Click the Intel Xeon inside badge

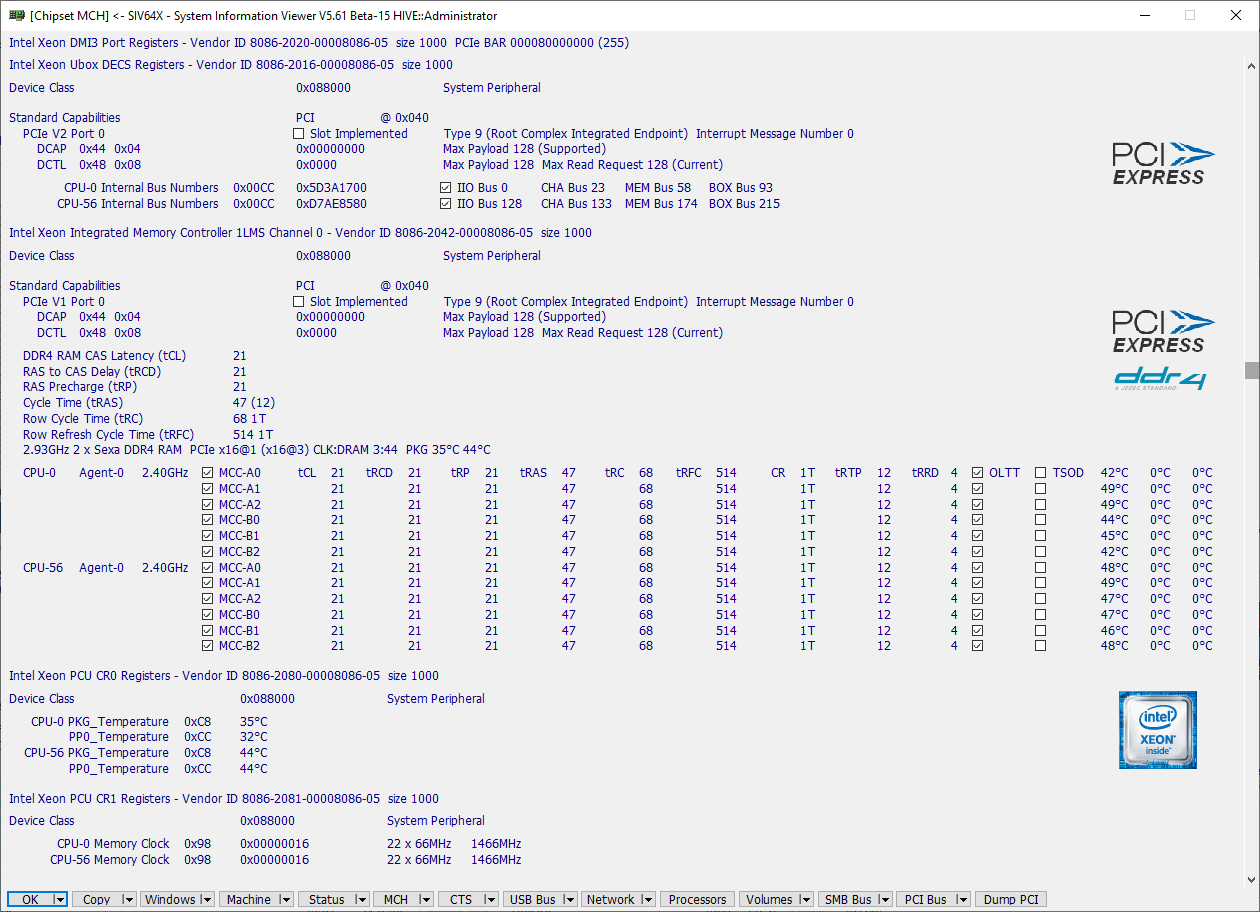coord(1158,730)
